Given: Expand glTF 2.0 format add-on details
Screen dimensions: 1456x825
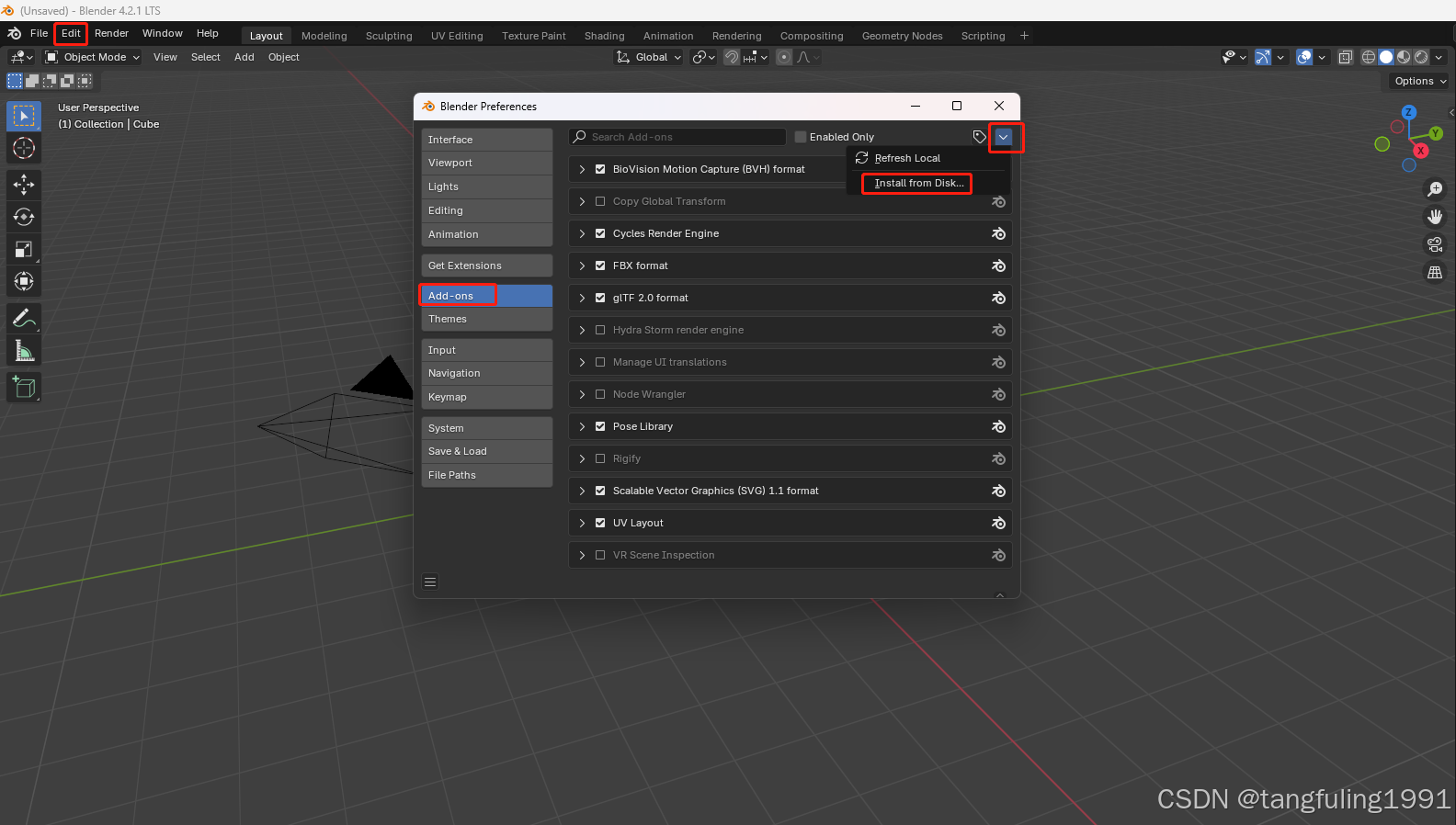Looking at the screenshot, I should (582, 298).
